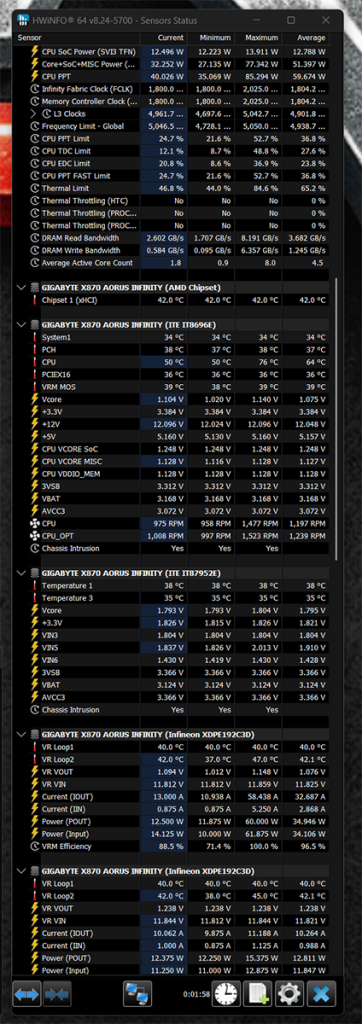Expand the L3 Clocks row chevron
The width and height of the screenshot is (362, 1024).
tap(33, 114)
